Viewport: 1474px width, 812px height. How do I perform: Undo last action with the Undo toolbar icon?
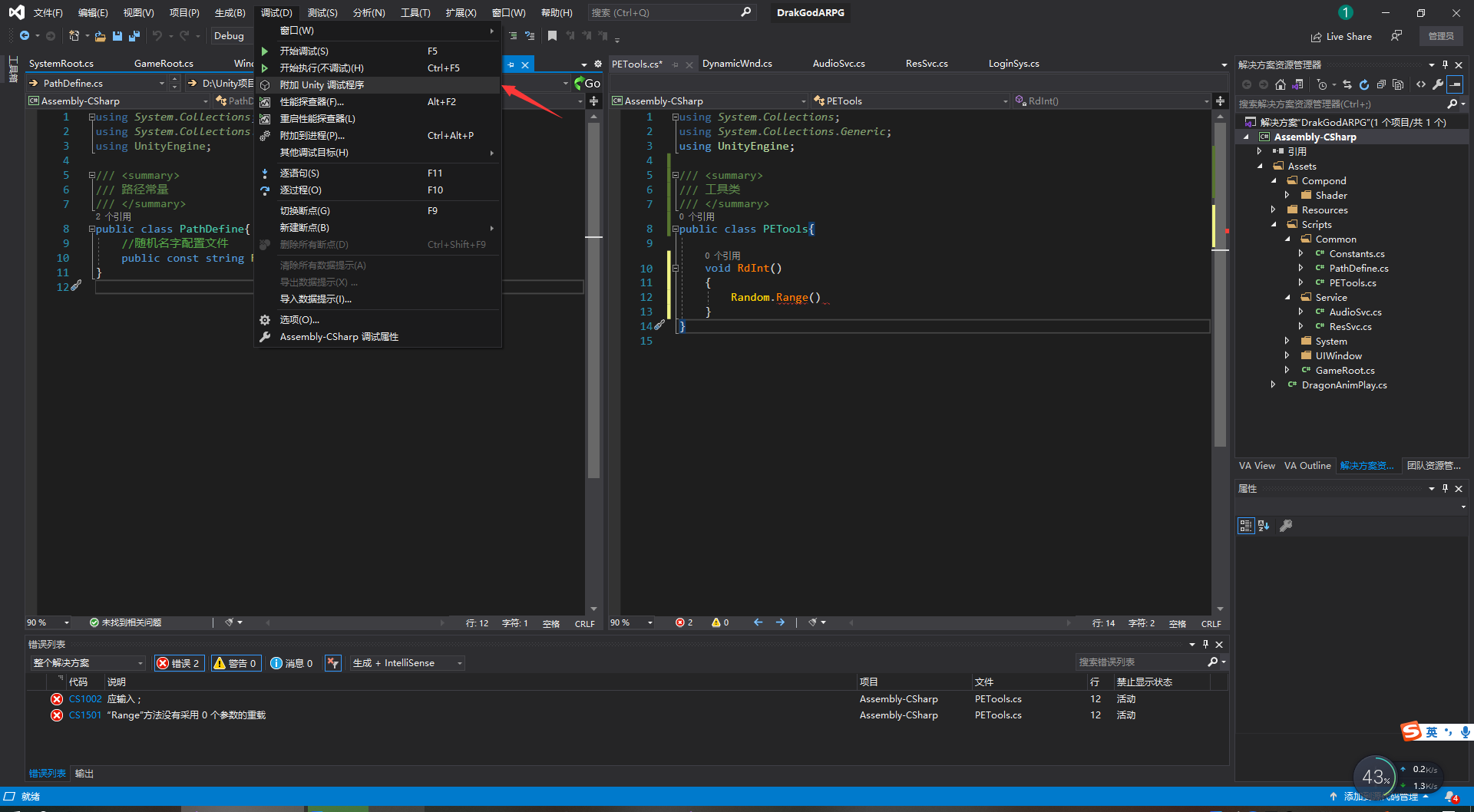[157, 36]
